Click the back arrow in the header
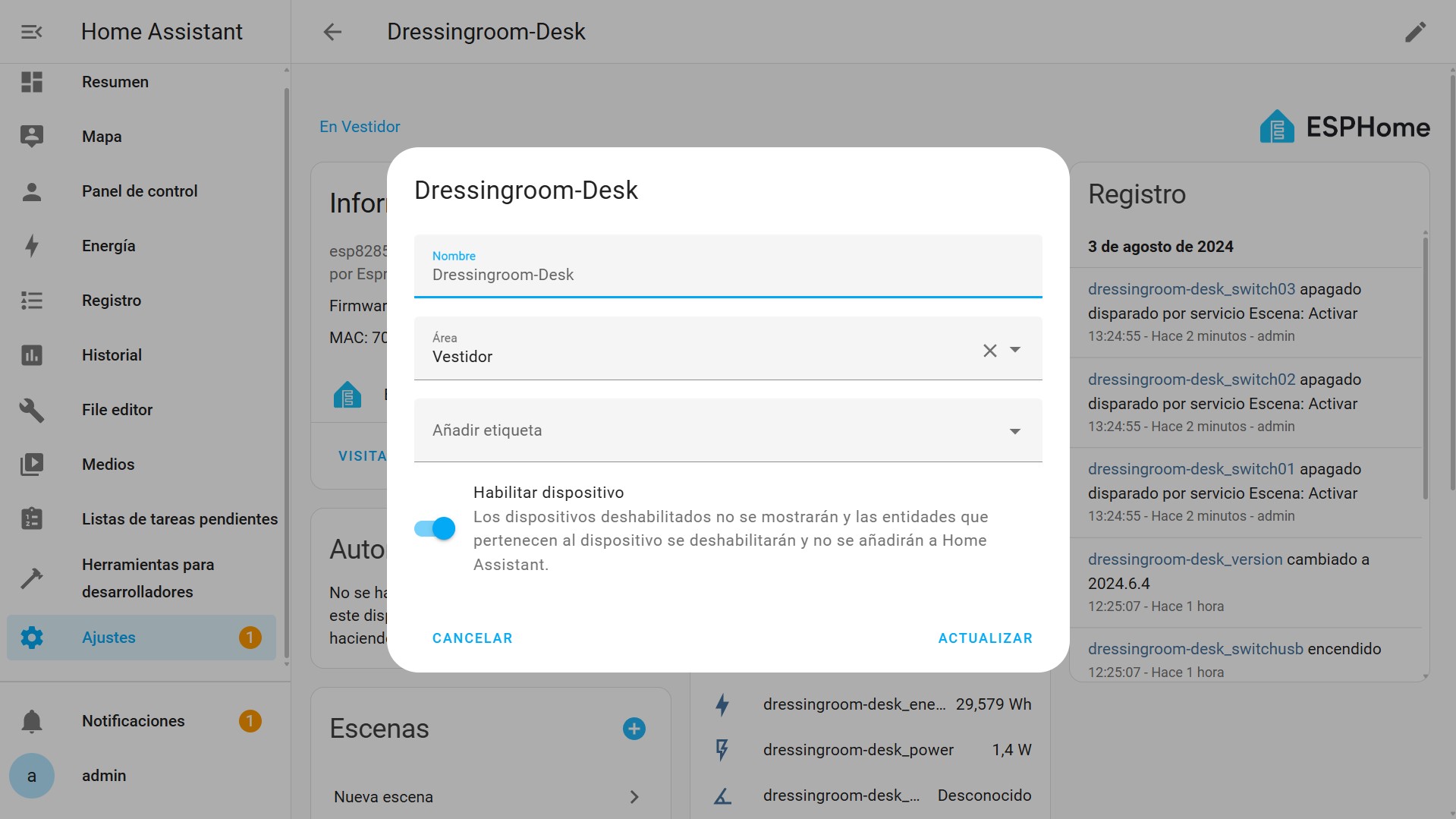This screenshot has width=1456, height=819. coord(332,32)
